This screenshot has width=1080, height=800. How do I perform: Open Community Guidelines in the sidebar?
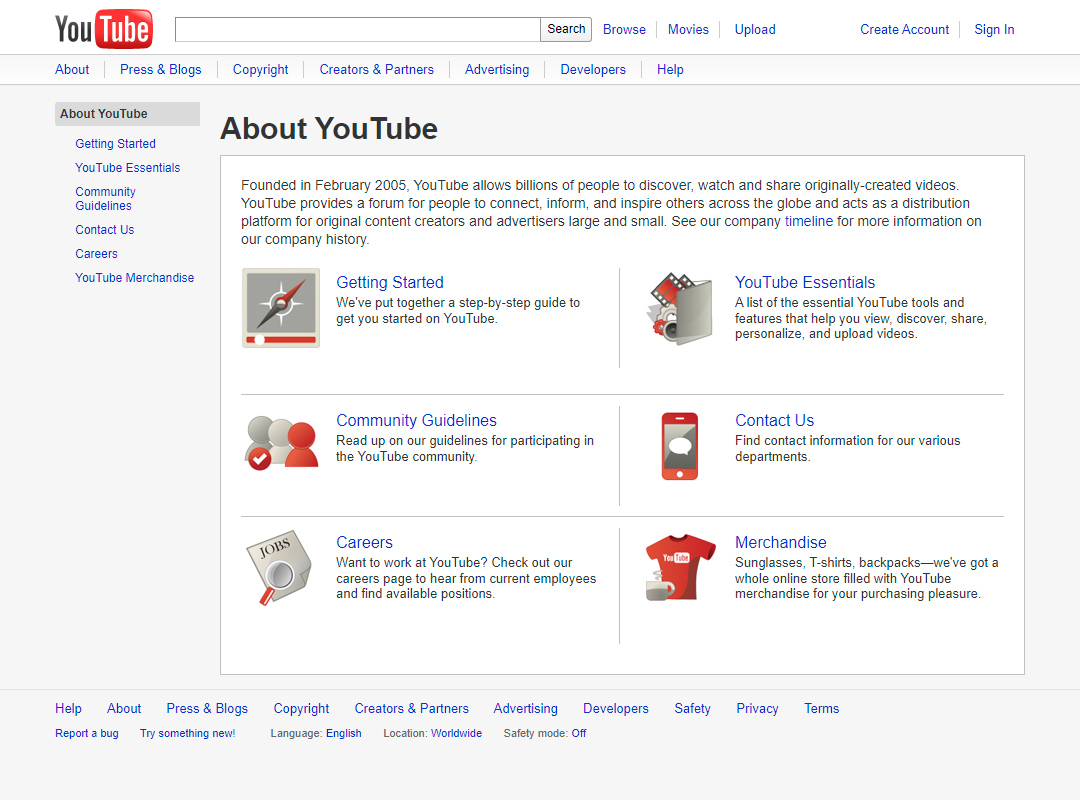point(105,198)
